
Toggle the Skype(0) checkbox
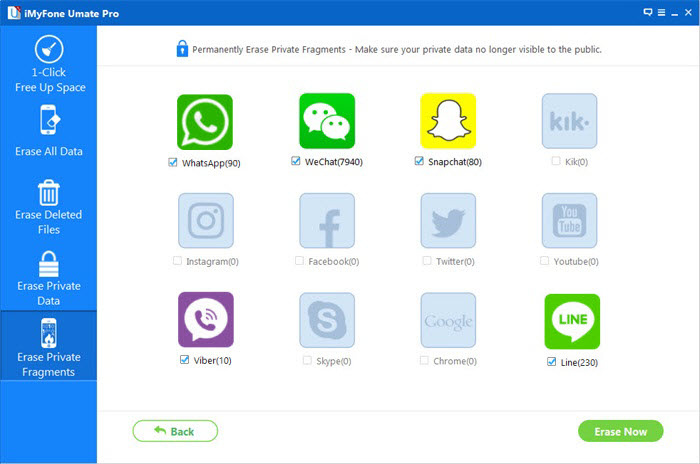pos(307,360)
